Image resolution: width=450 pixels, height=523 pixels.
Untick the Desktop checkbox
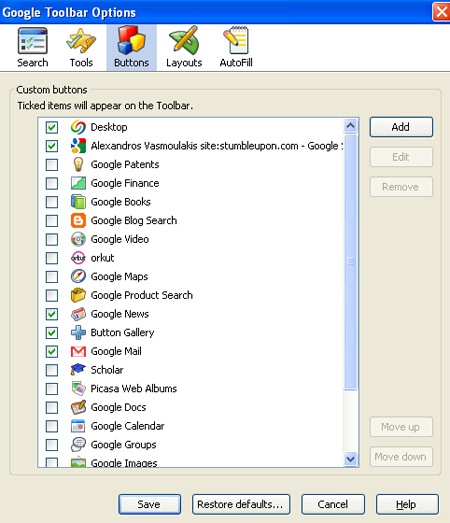[x=52, y=127]
